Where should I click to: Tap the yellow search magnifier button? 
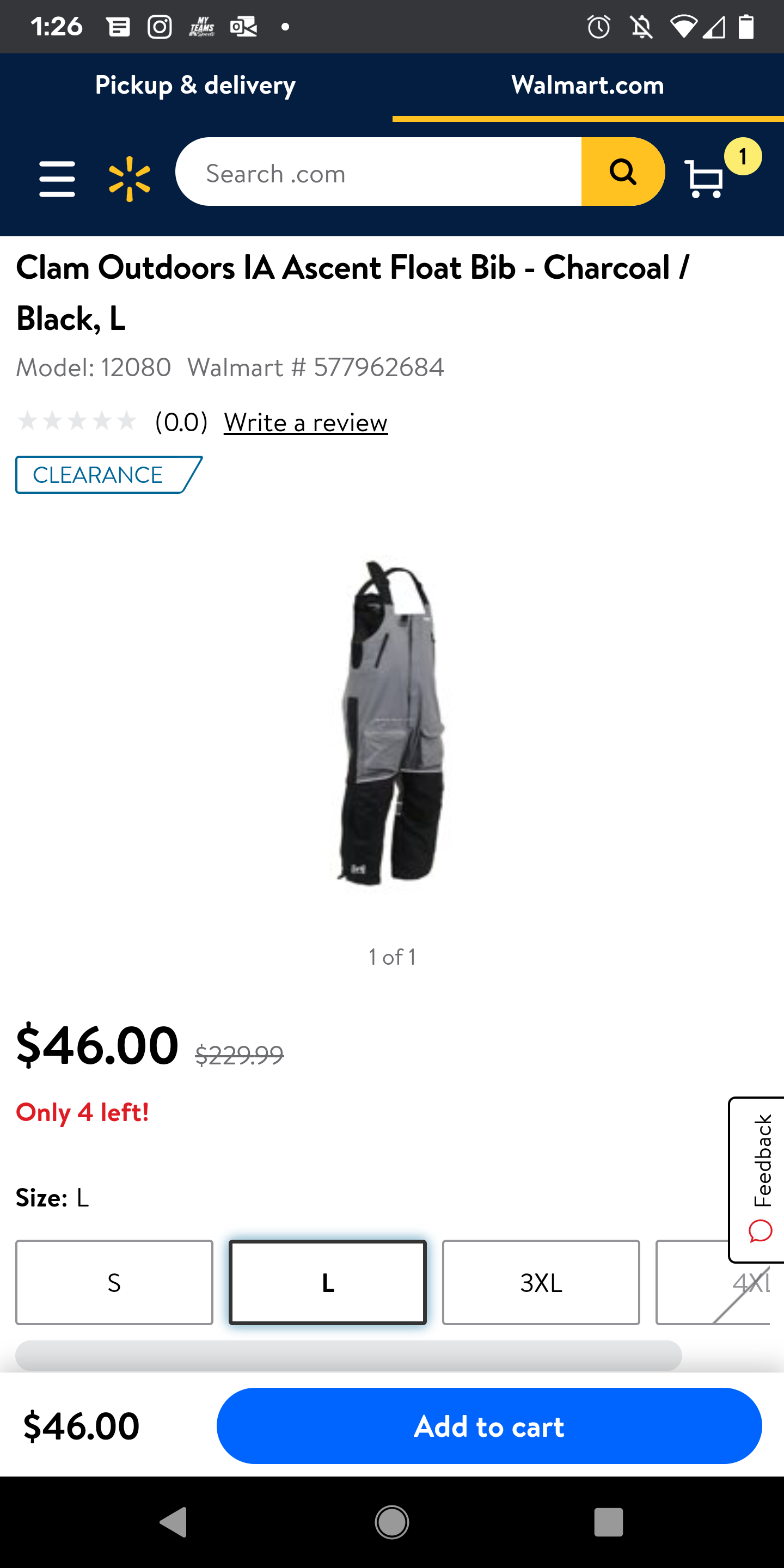(x=623, y=171)
